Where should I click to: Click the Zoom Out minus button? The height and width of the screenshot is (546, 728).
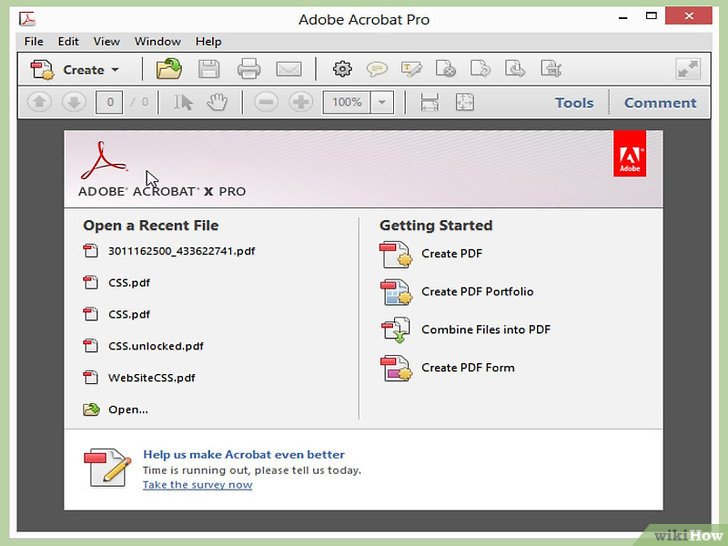click(x=266, y=102)
